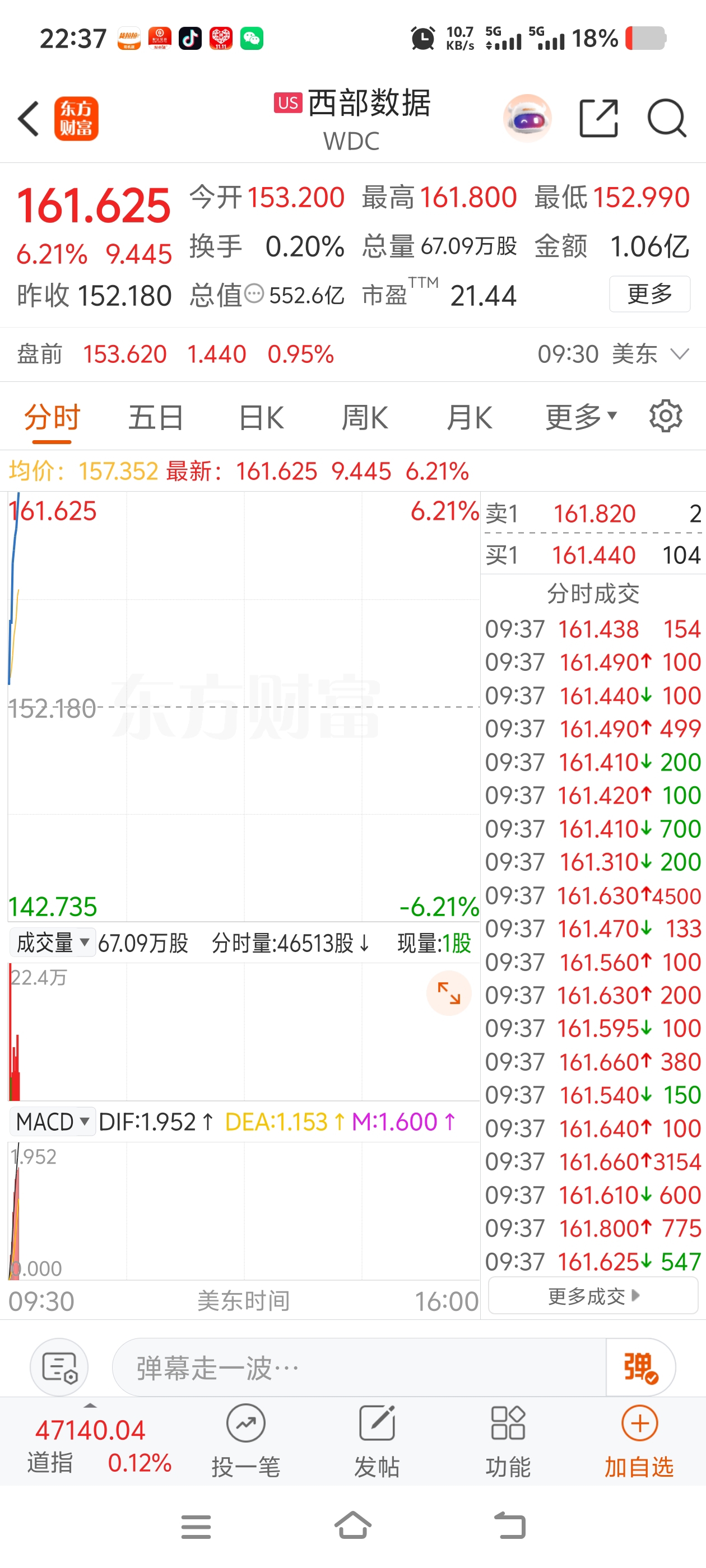
Task: Select the 161.660 3154 trade row
Action: 593,1161
